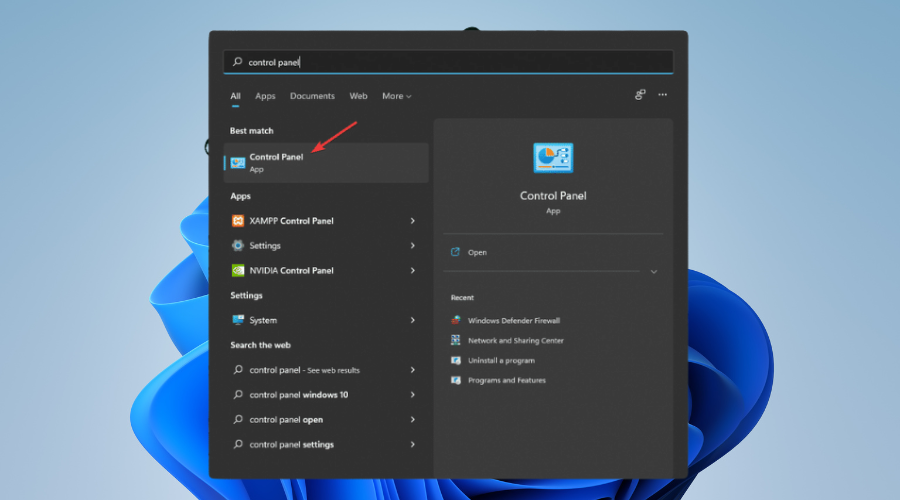This screenshot has width=900, height=500.
Task: Click the search magnifier icon in search box
Action: click(x=237, y=62)
